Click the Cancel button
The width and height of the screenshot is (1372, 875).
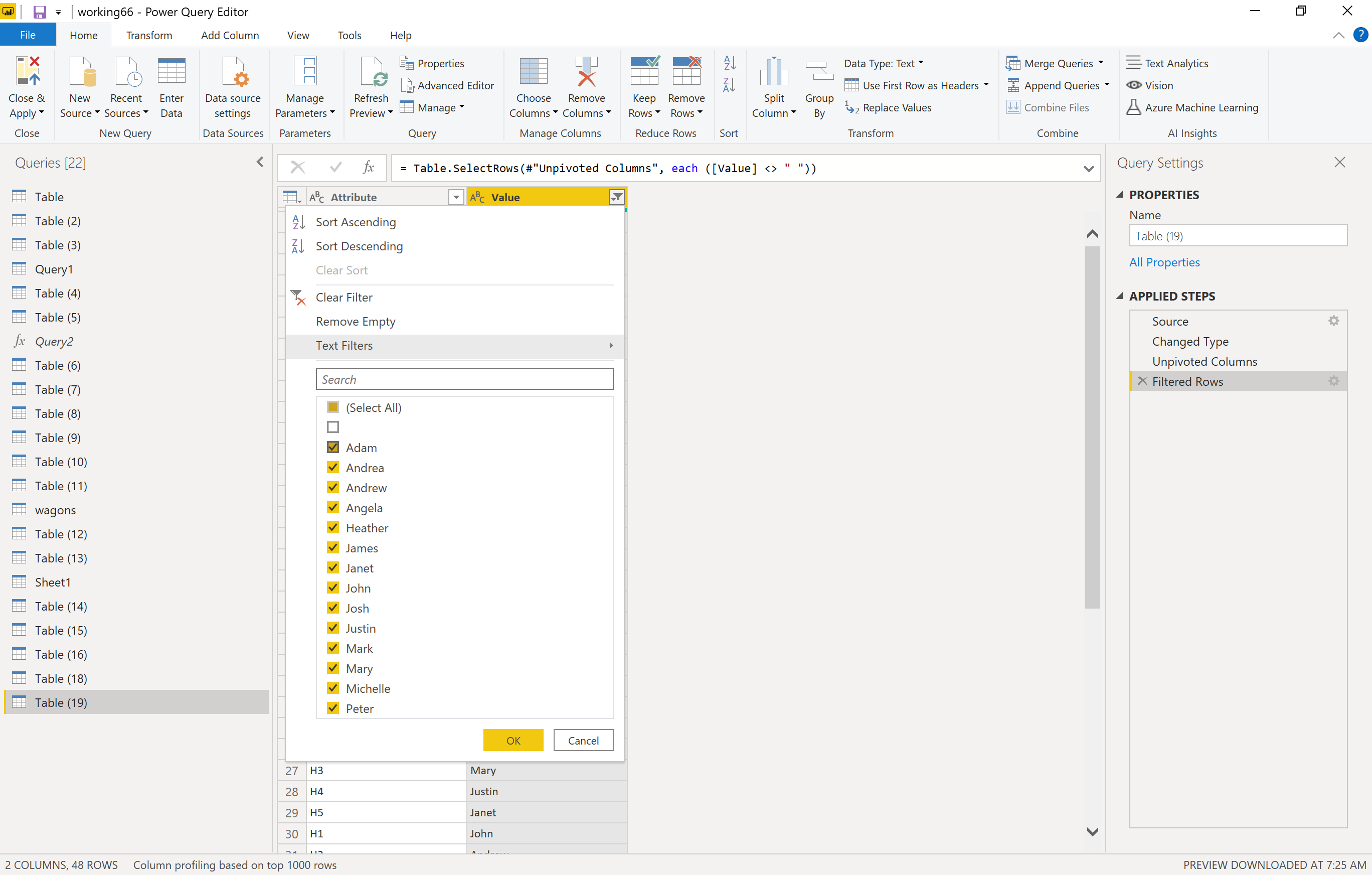(583, 740)
